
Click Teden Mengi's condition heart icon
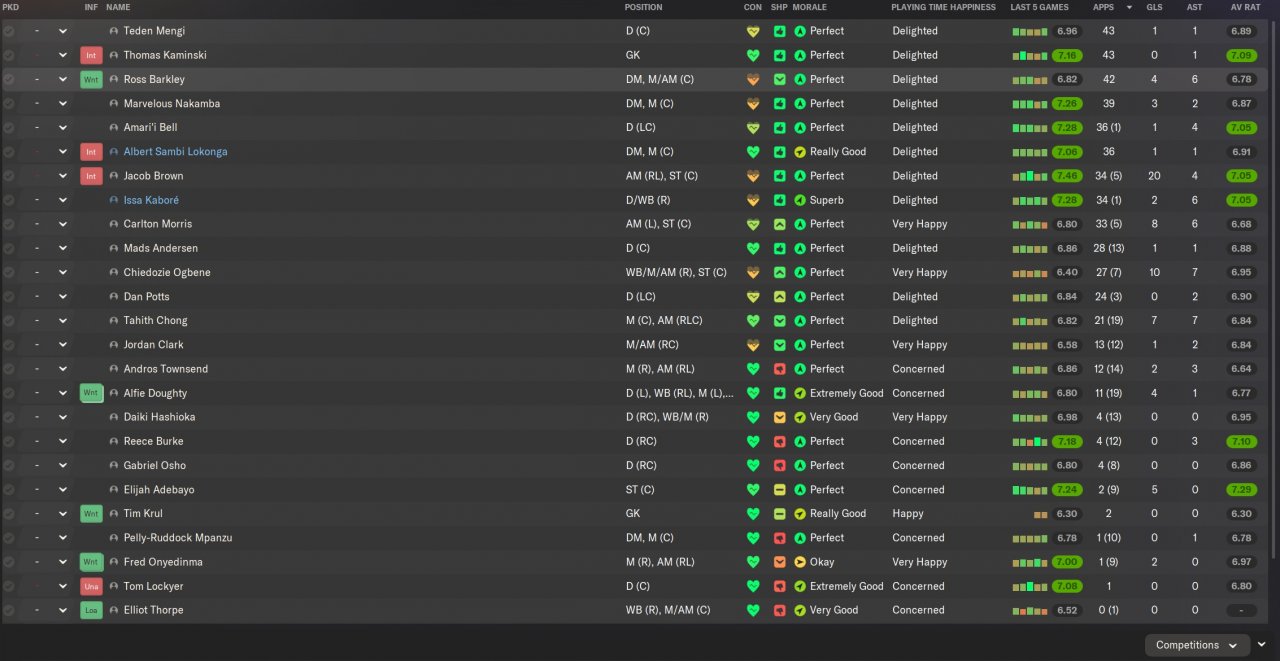[753, 31]
